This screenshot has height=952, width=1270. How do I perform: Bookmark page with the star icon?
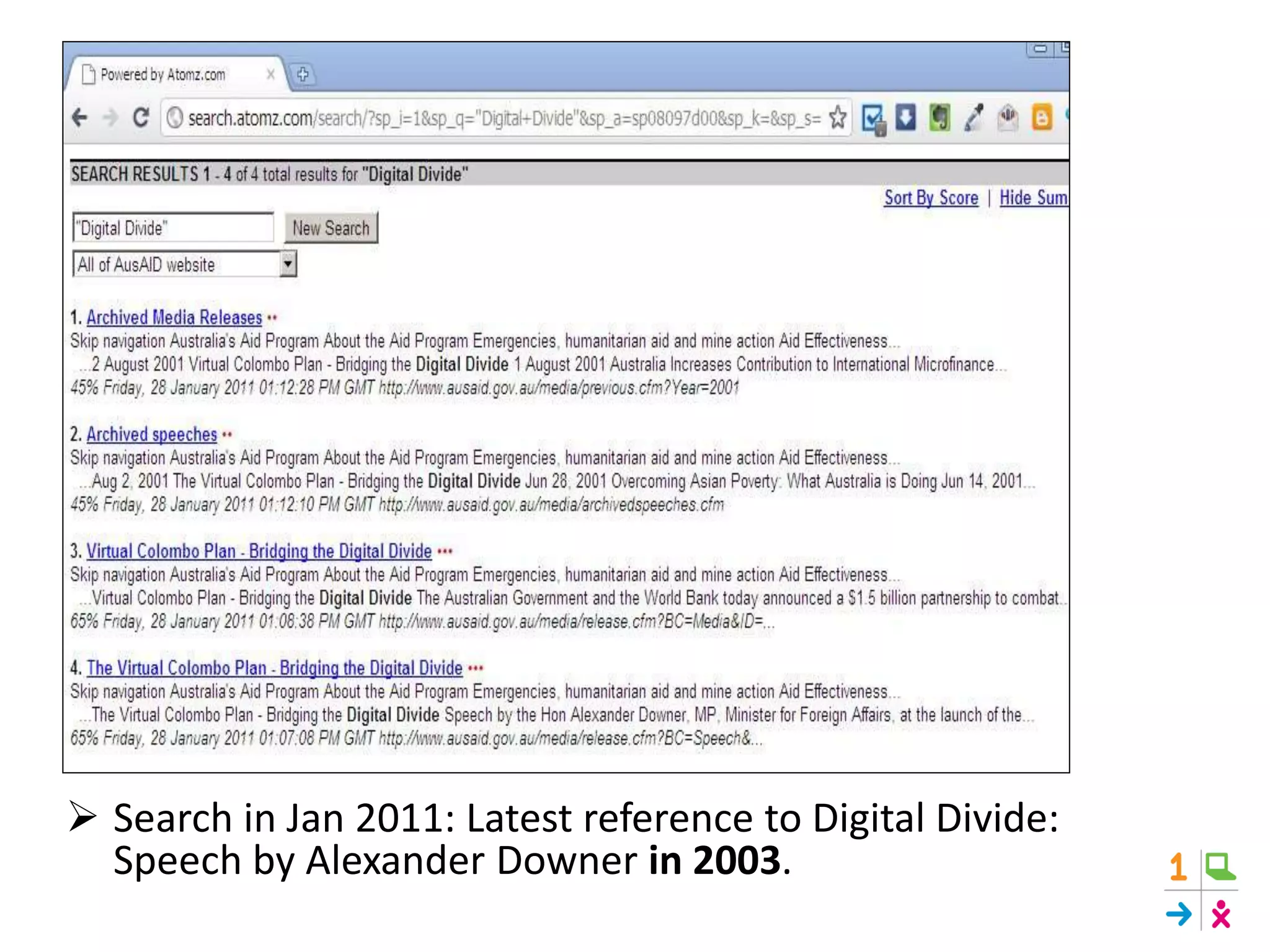[x=838, y=117]
